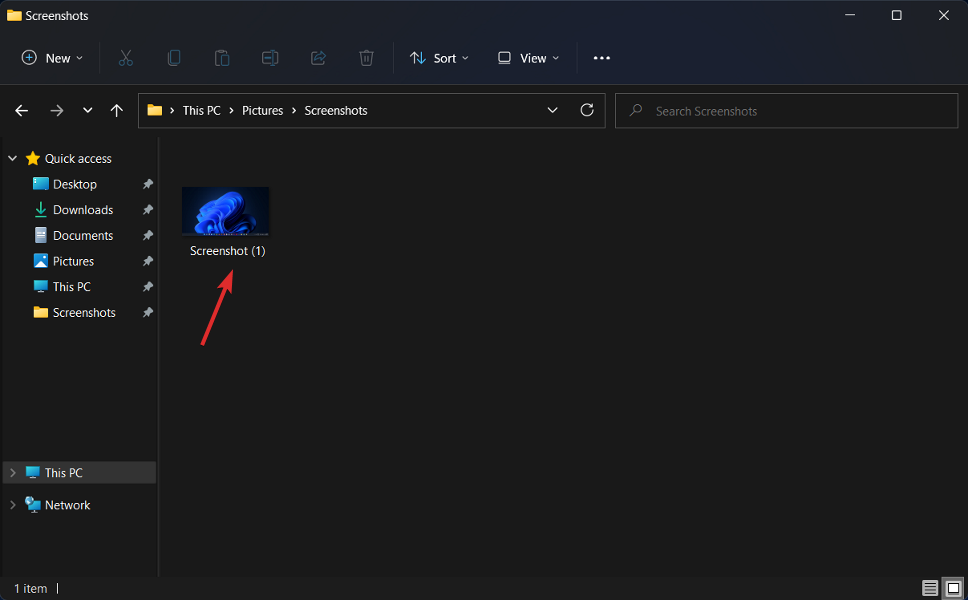The height and width of the screenshot is (600, 968).
Task: Open Documents in Quick access
Action: click(x=83, y=235)
